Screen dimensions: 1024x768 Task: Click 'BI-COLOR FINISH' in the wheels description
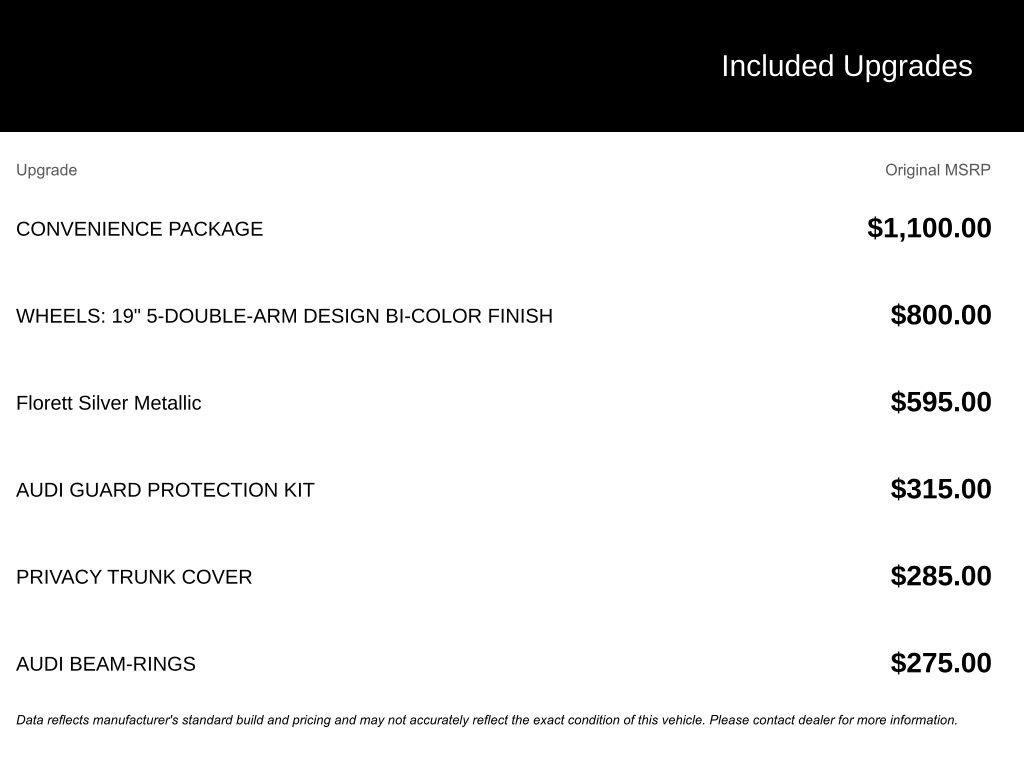469,316
